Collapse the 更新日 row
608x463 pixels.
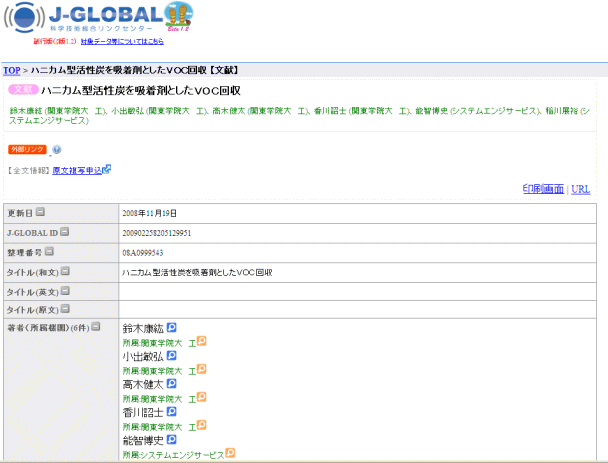pos(41,212)
